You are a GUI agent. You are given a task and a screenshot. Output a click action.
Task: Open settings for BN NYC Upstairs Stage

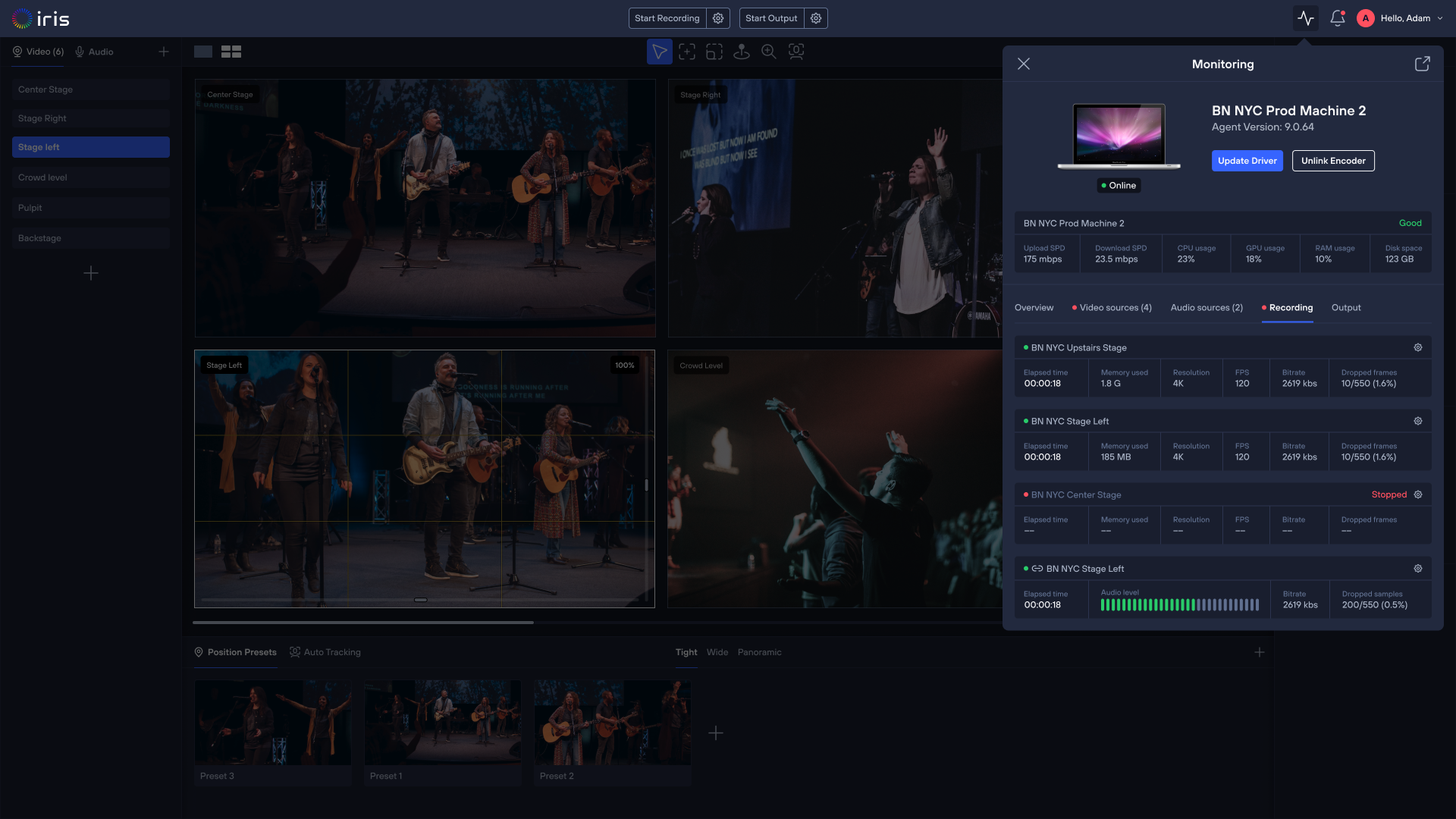1418,347
